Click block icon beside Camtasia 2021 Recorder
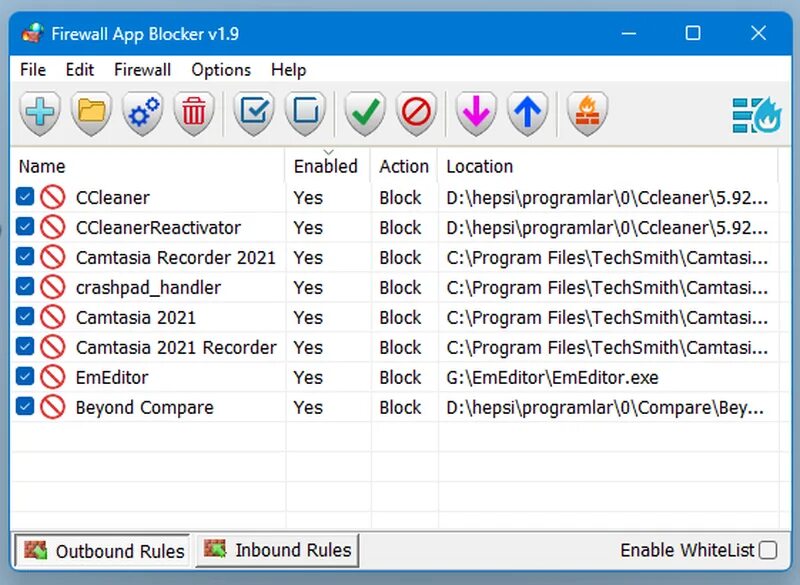 53,347
